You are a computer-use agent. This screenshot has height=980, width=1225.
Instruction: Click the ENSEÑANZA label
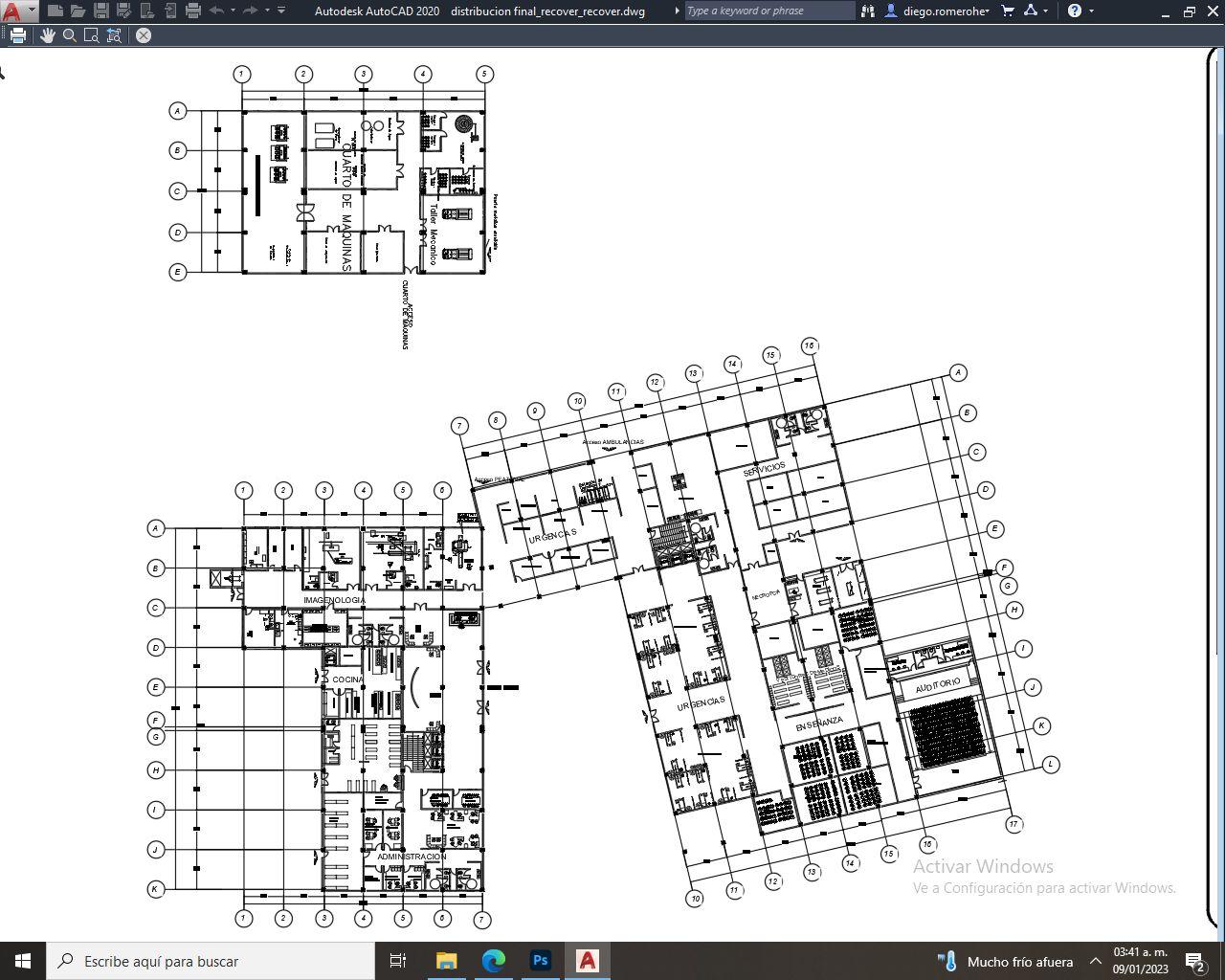pyautogui.click(x=820, y=724)
